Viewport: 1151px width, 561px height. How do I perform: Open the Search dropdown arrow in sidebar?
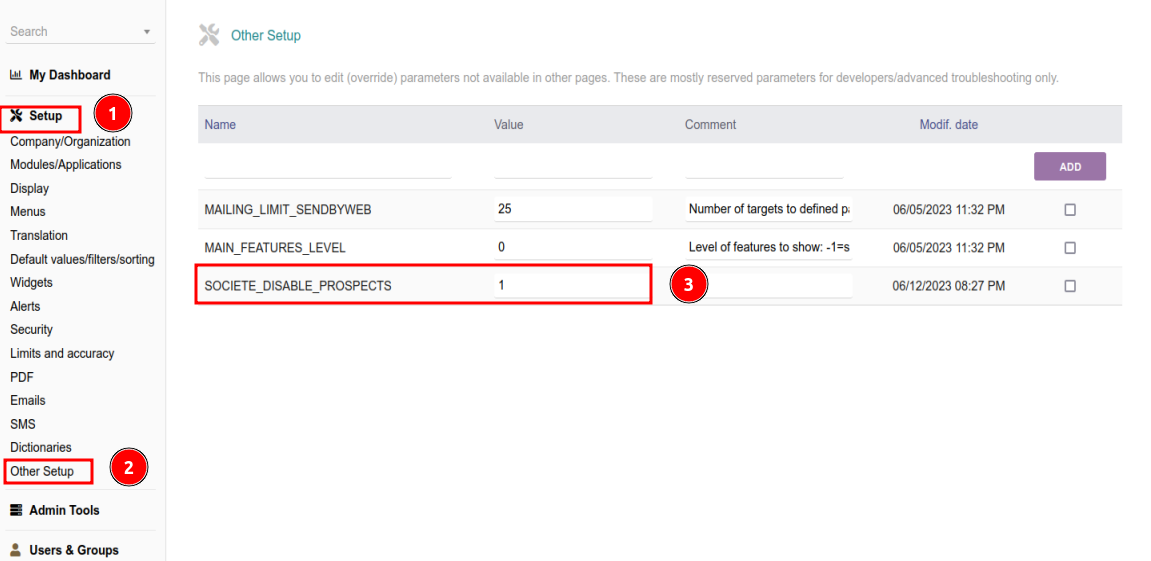(147, 32)
